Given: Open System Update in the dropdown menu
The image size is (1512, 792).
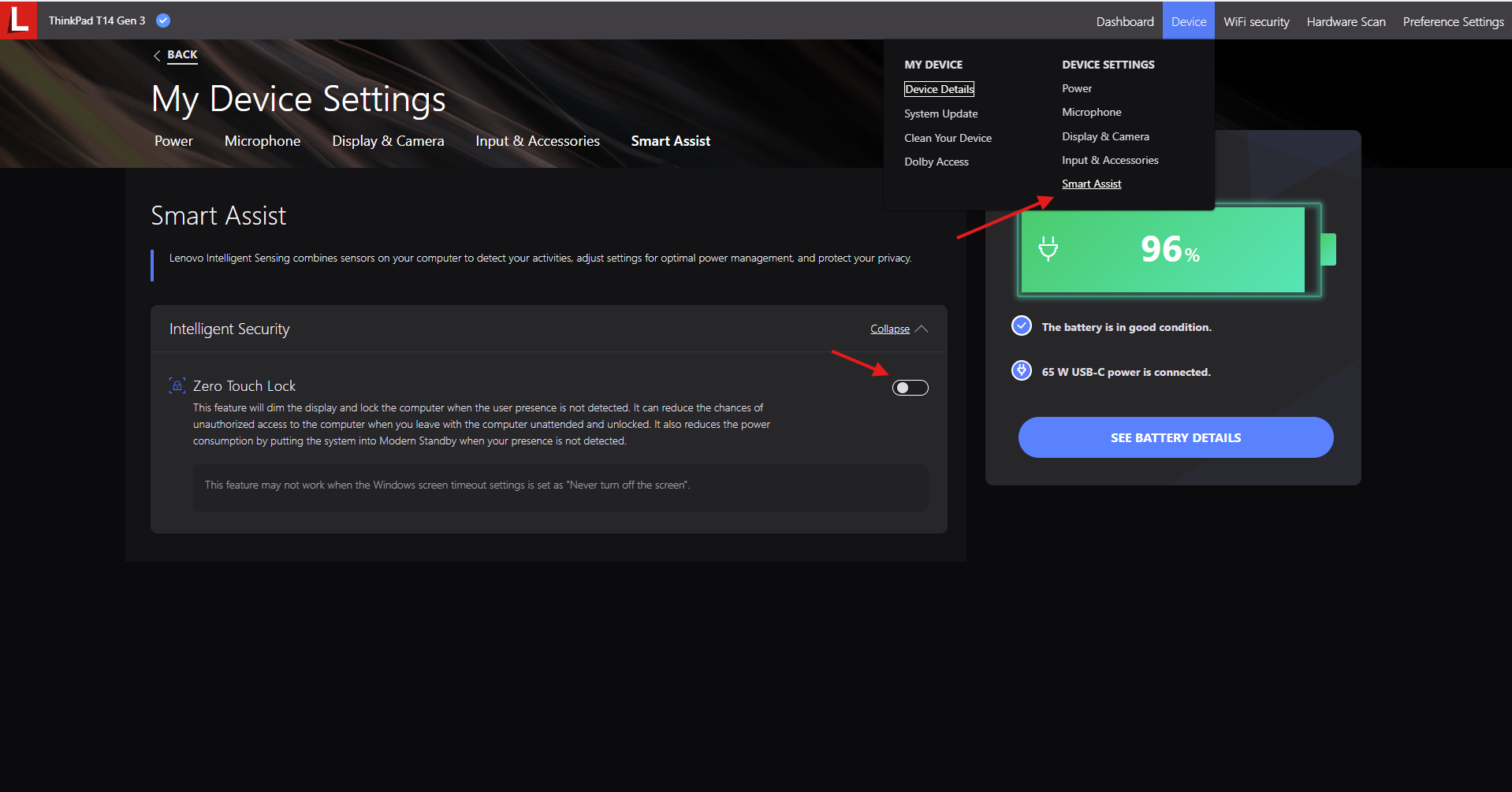Looking at the screenshot, I should (x=940, y=113).
